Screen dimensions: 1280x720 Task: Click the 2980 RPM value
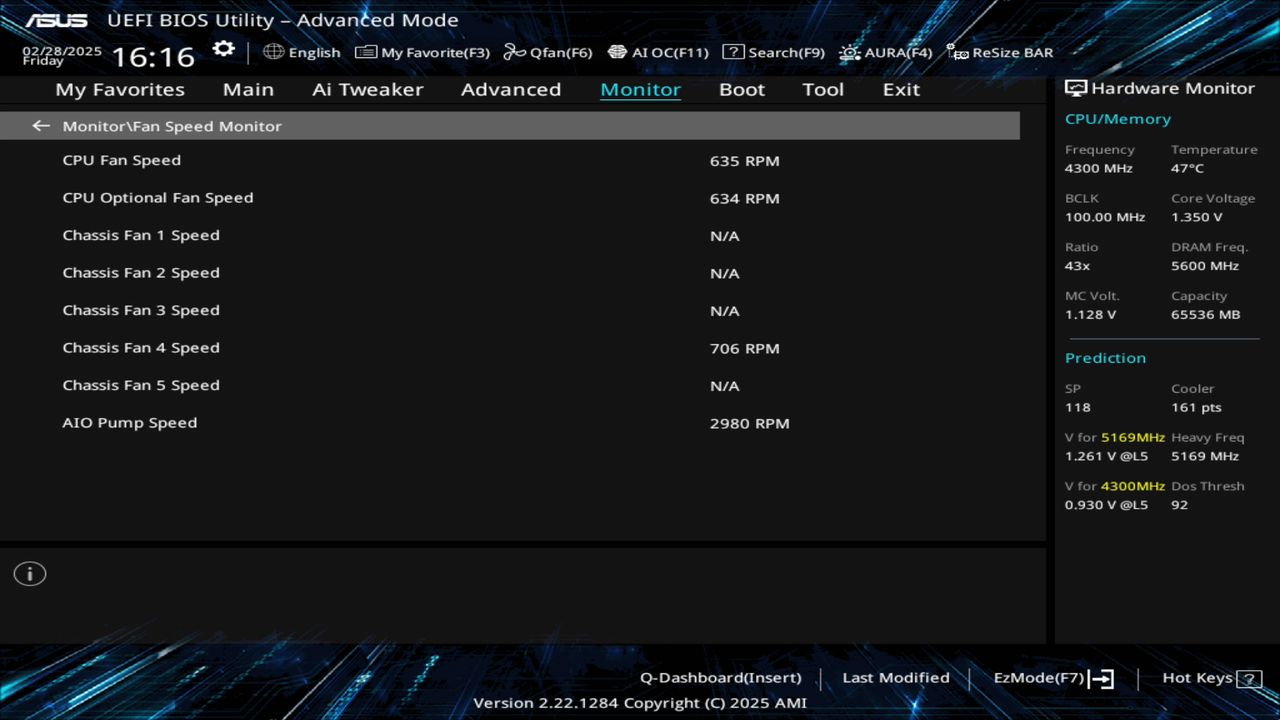point(749,423)
